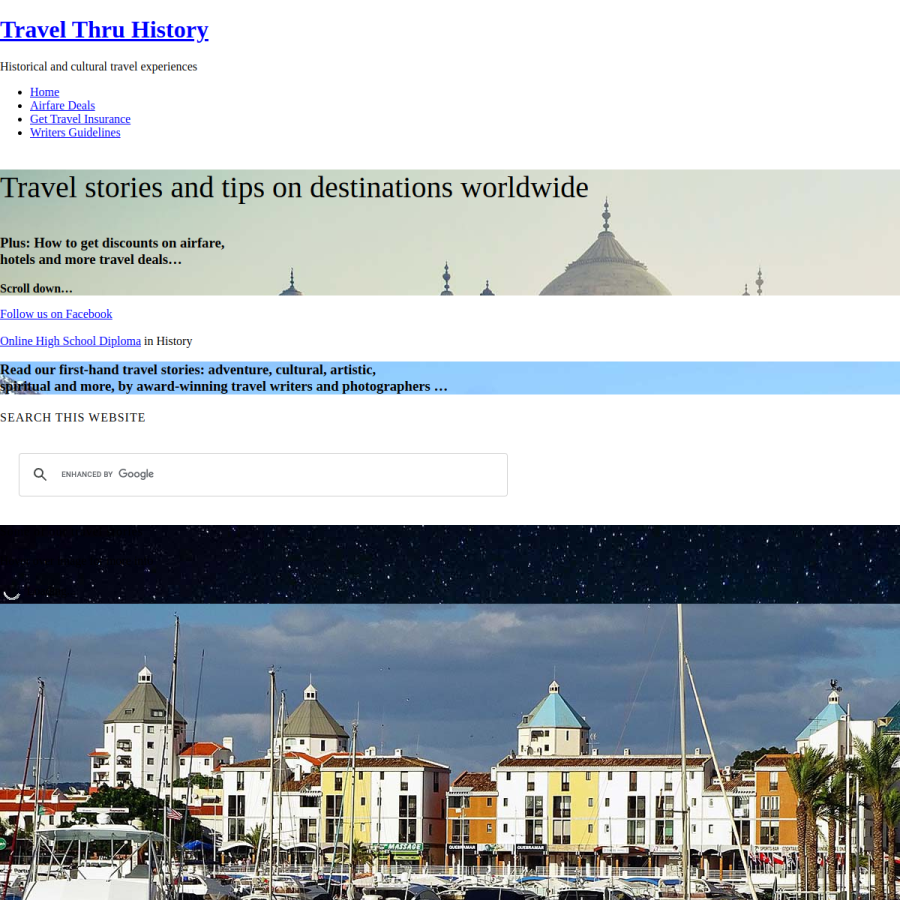Open the Writers Guidelines navigation link
Screen dimensions: 900x900
click(75, 133)
